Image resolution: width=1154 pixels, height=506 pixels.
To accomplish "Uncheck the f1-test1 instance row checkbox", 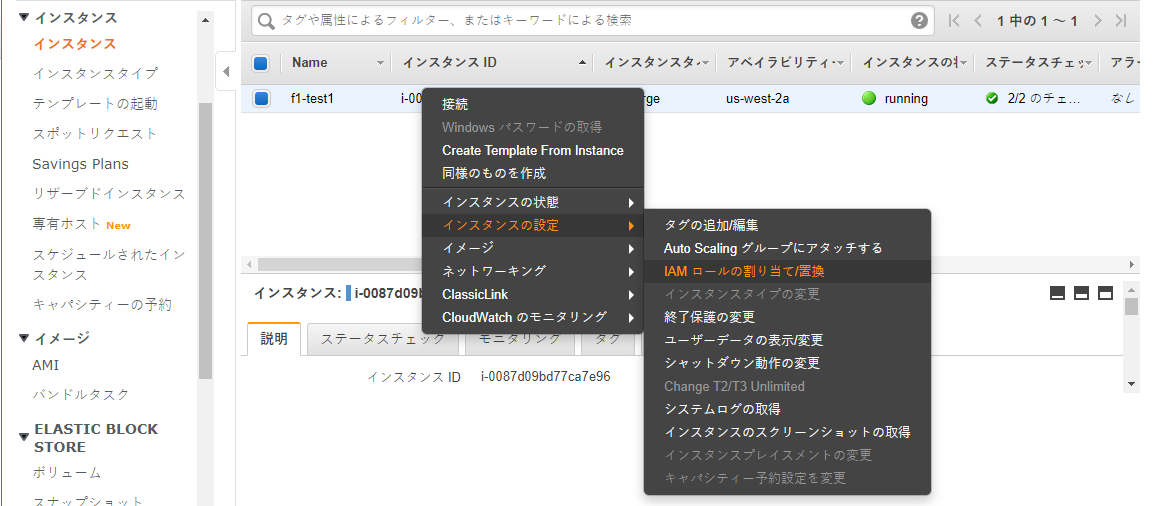I will (x=261, y=98).
